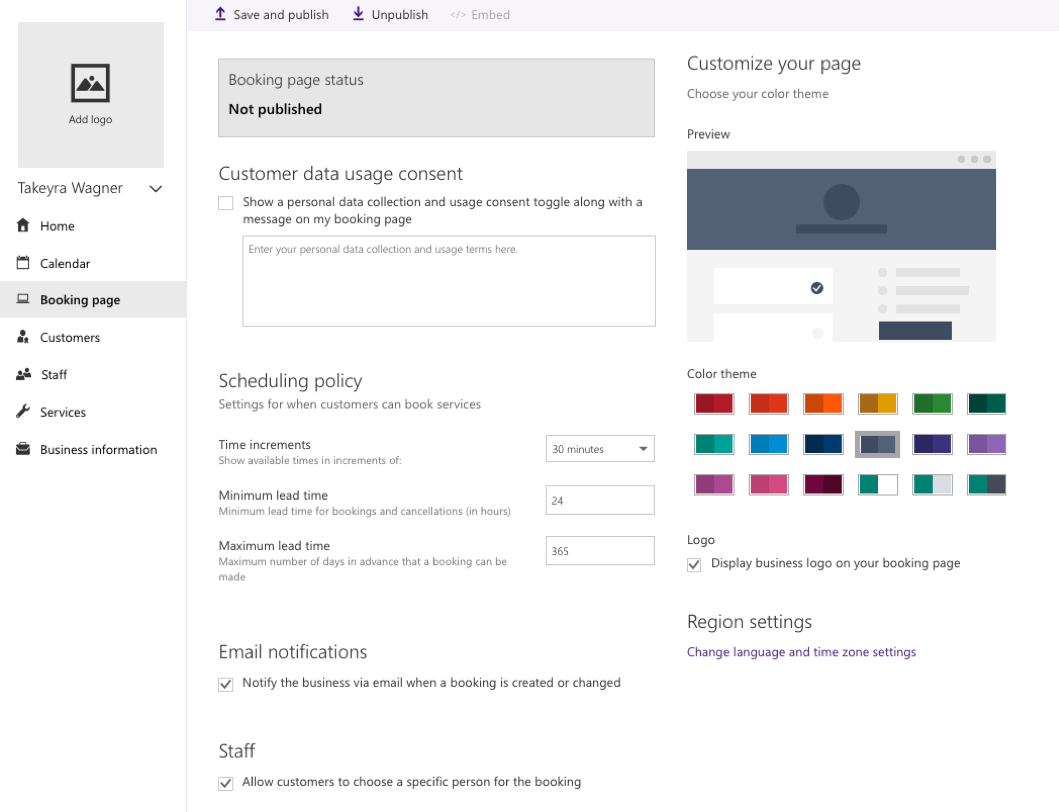The width and height of the screenshot is (1059, 812).
Task: Select the teal turquoise color theme
Action: [x=714, y=444]
